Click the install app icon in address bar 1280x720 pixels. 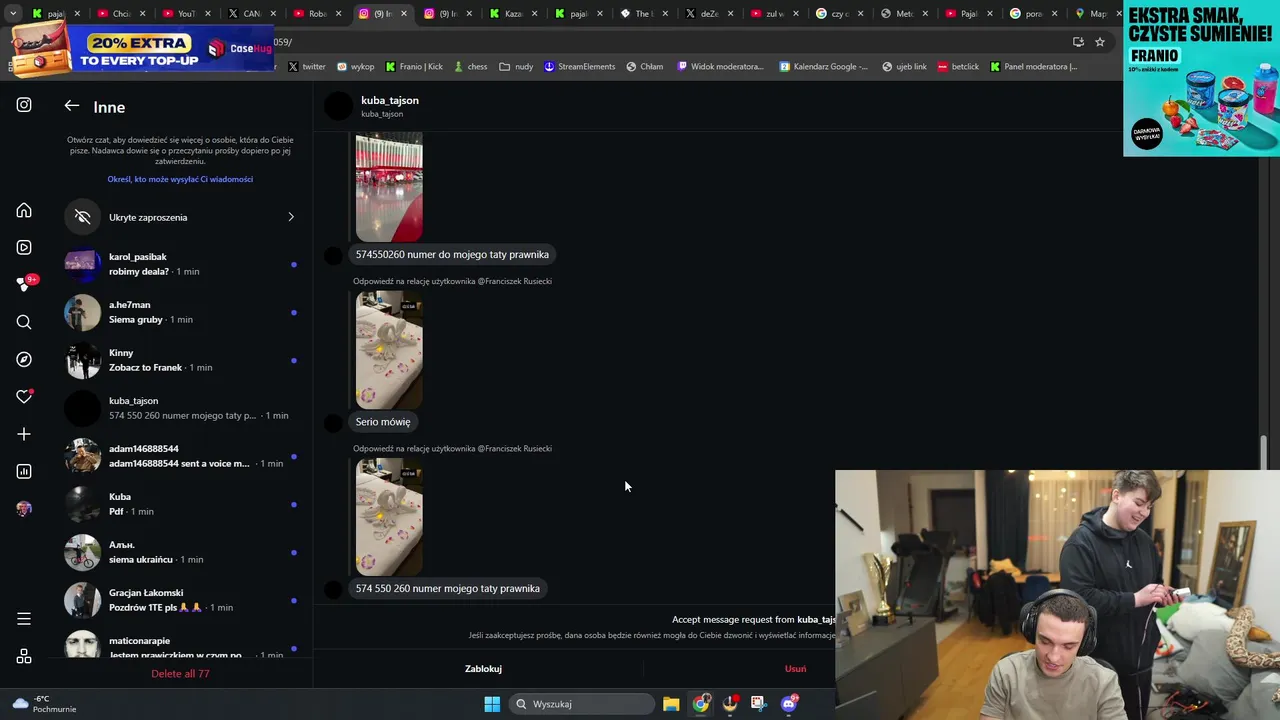[x=1078, y=42]
